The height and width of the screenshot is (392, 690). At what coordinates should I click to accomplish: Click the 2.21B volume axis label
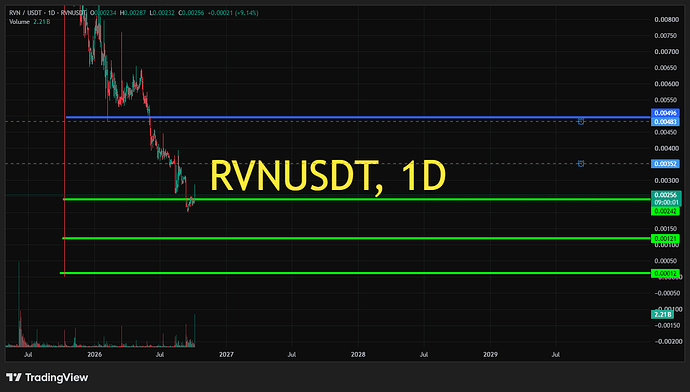662,314
